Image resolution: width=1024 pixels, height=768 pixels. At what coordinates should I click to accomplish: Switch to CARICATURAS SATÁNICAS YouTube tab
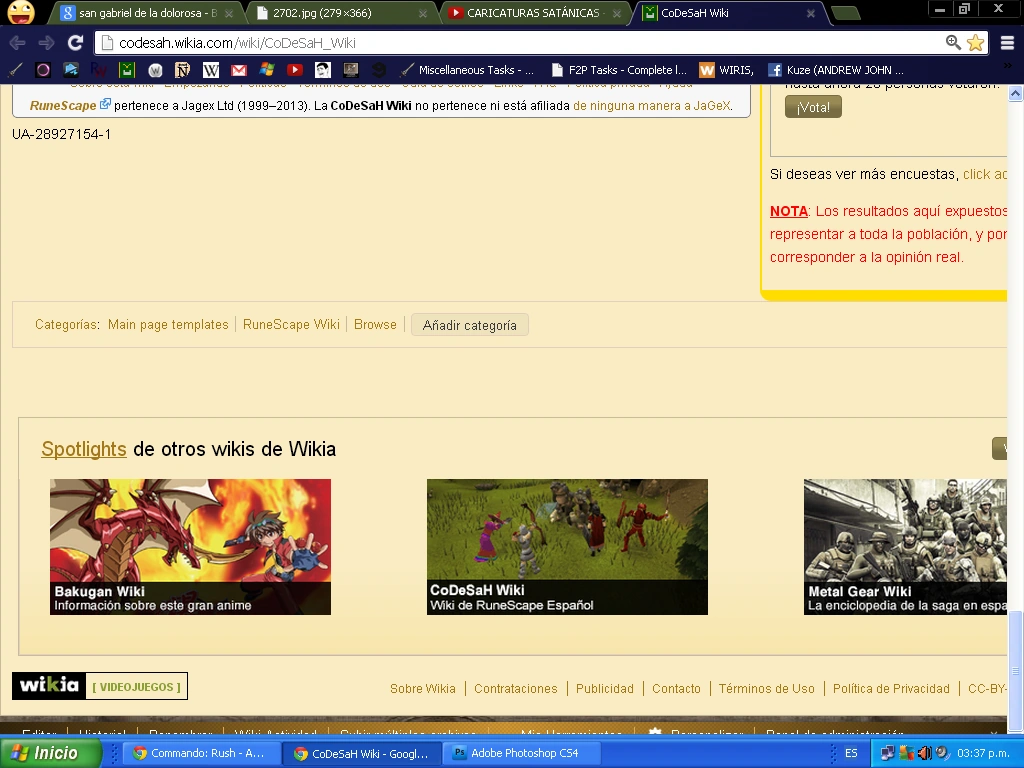point(536,13)
